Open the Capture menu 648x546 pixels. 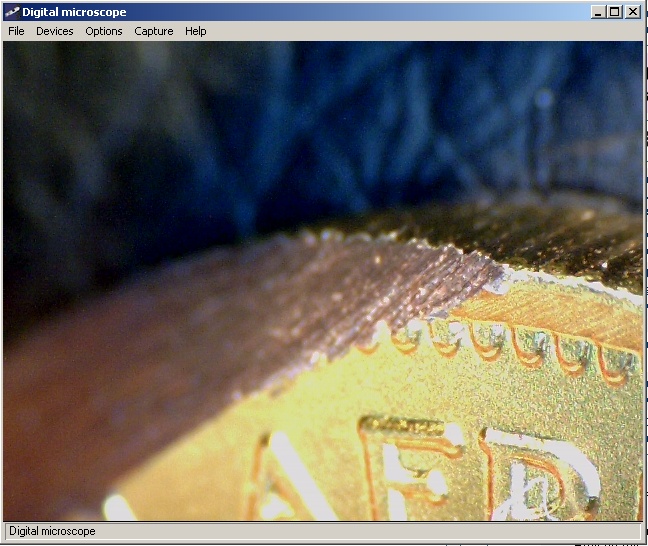point(154,31)
